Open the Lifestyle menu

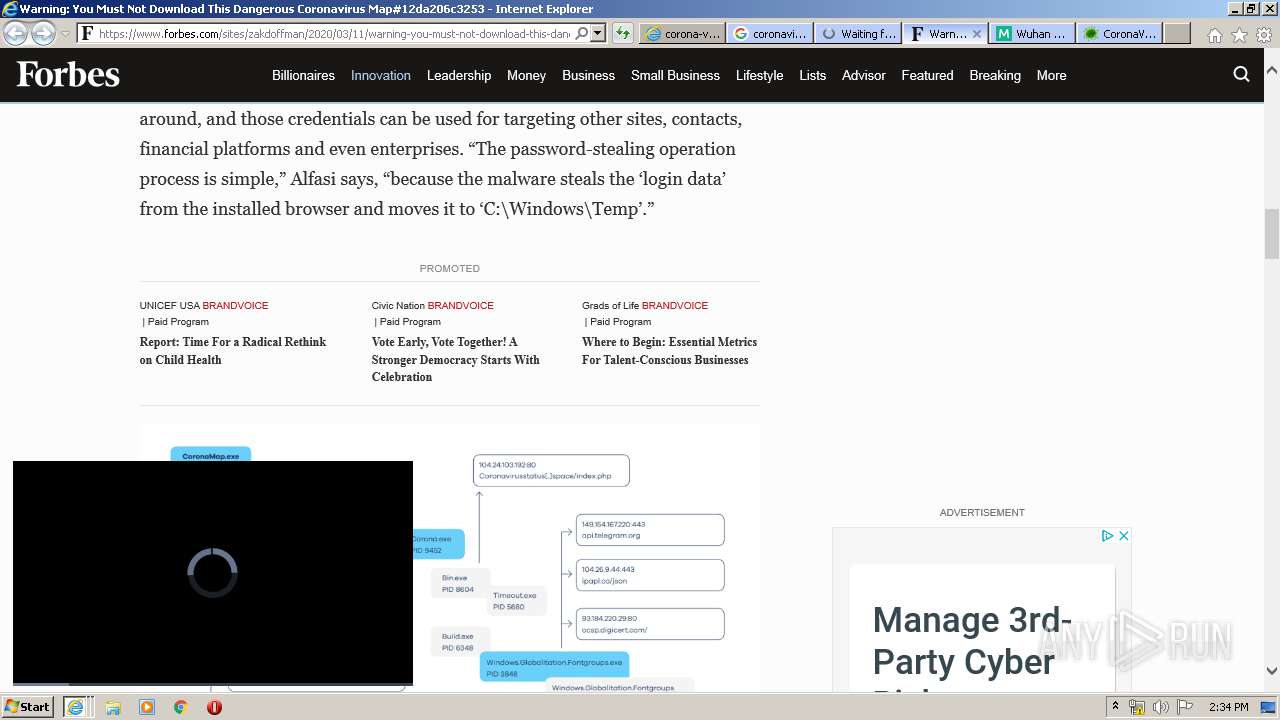click(759, 75)
